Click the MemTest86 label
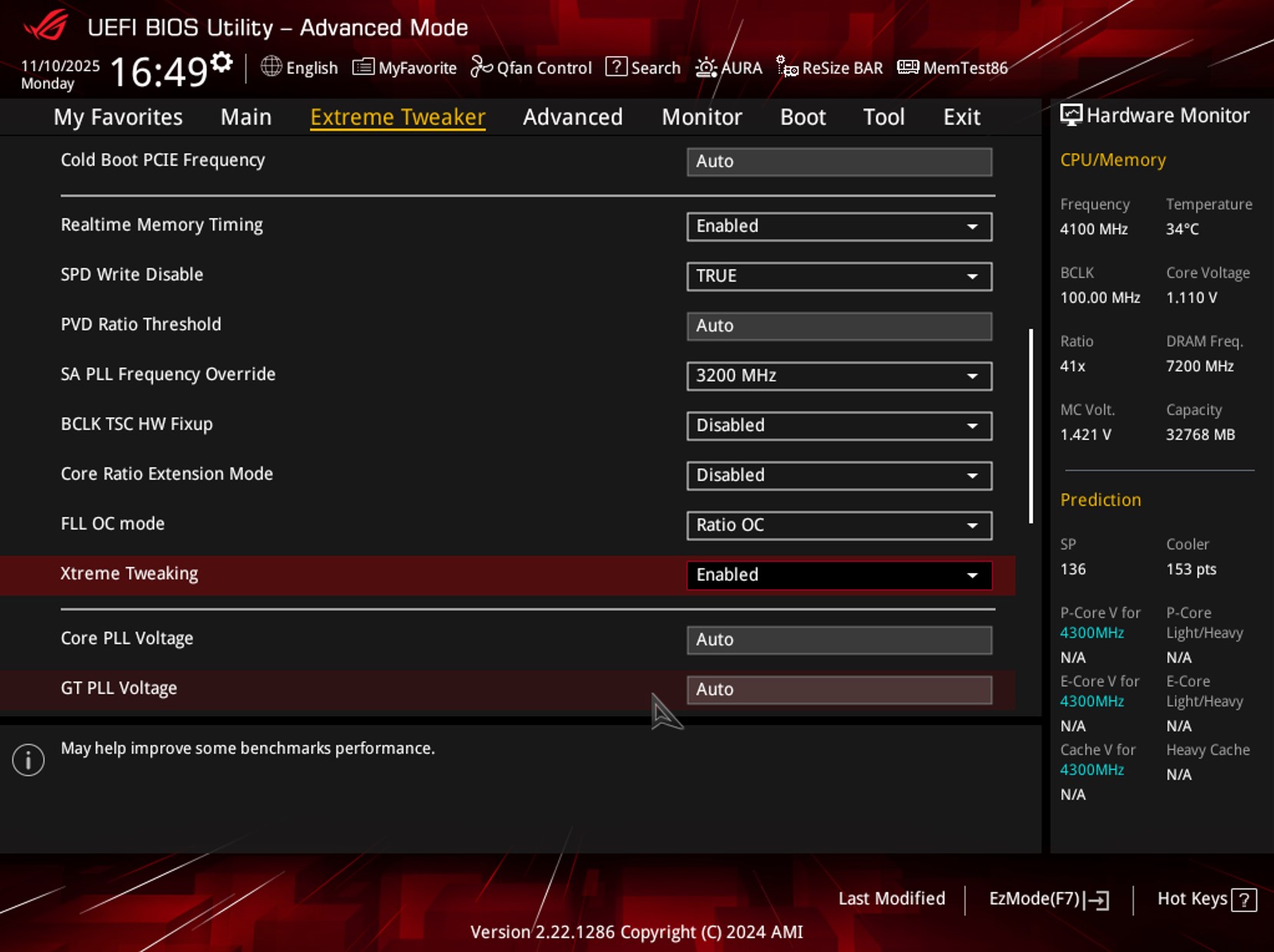The height and width of the screenshot is (952, 1274). 965,68
